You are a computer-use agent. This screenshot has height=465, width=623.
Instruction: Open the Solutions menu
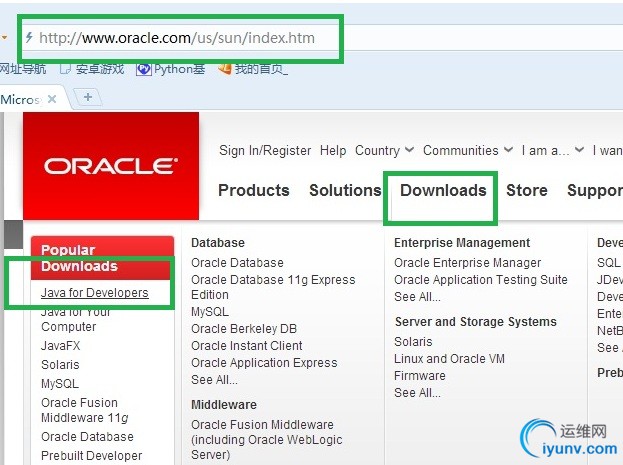point(345,190)
